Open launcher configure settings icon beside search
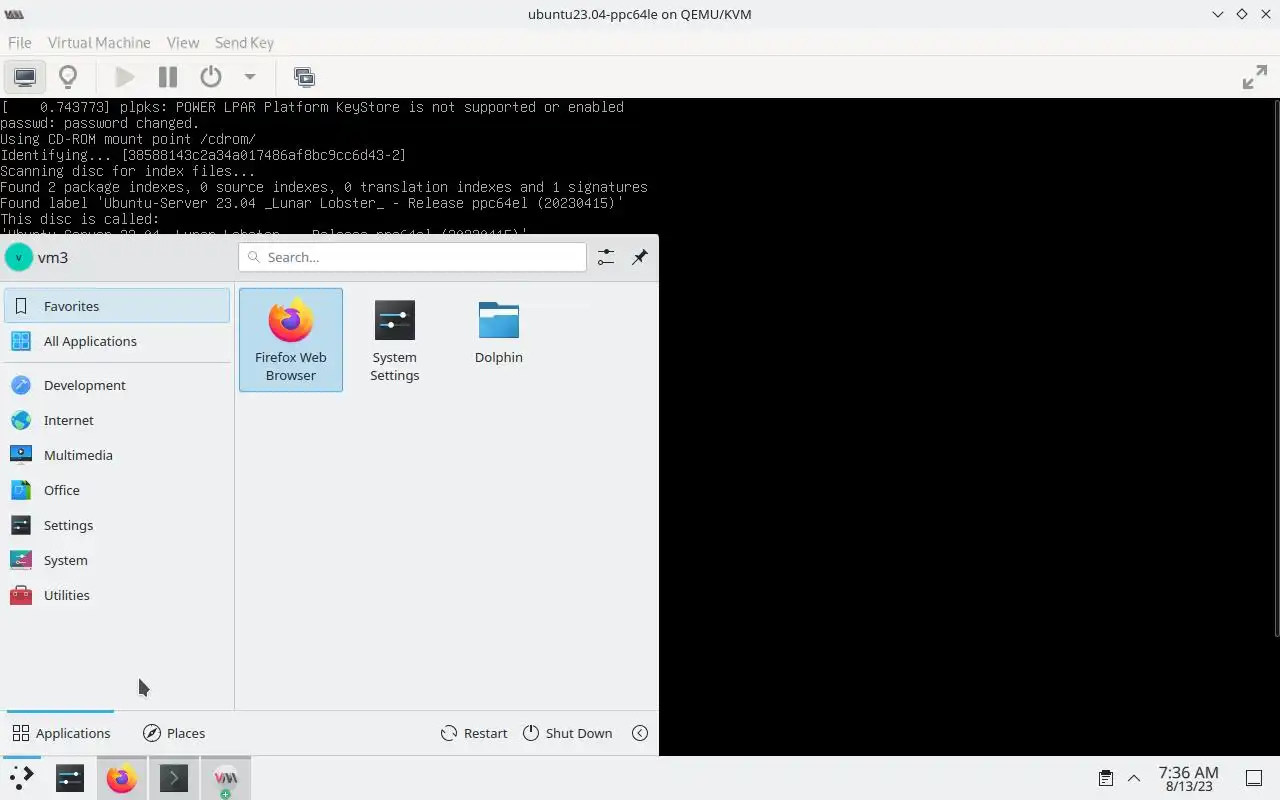The width and height of the screenshot is (1280, 800). 606,257
